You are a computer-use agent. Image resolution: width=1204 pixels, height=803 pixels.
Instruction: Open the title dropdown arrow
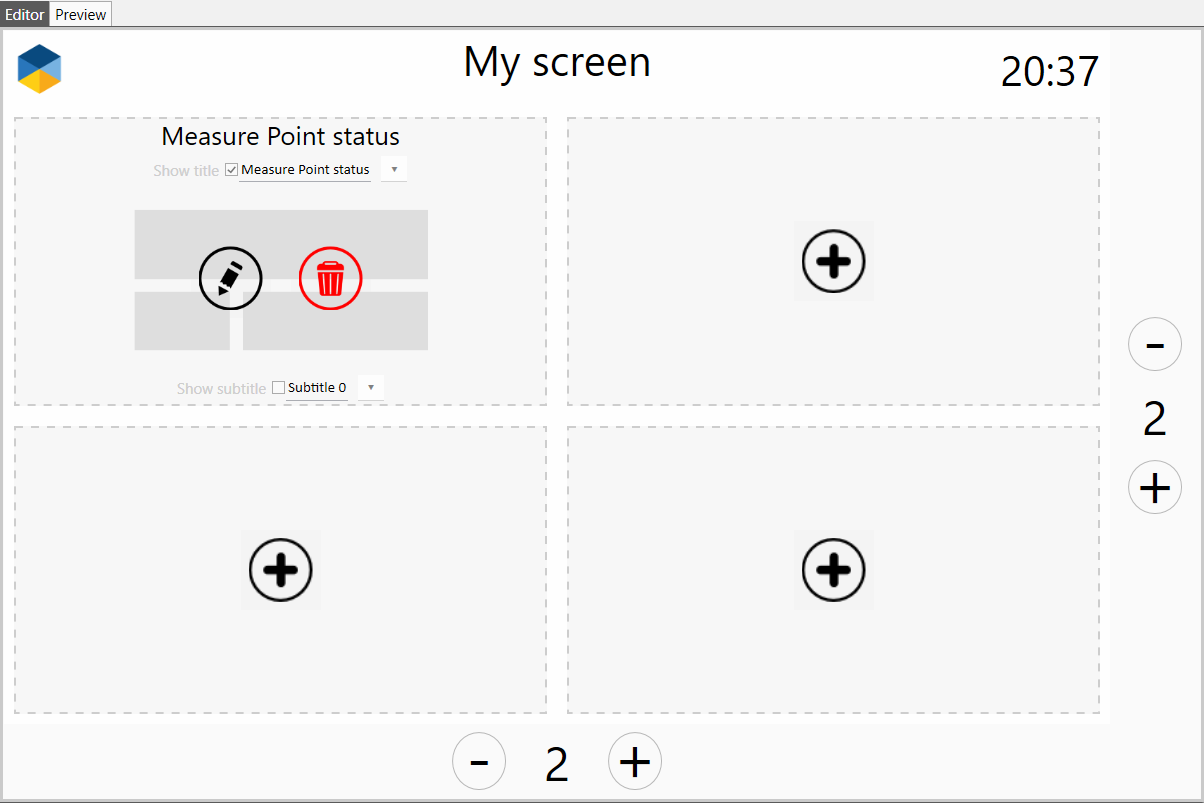coord(394,170)
